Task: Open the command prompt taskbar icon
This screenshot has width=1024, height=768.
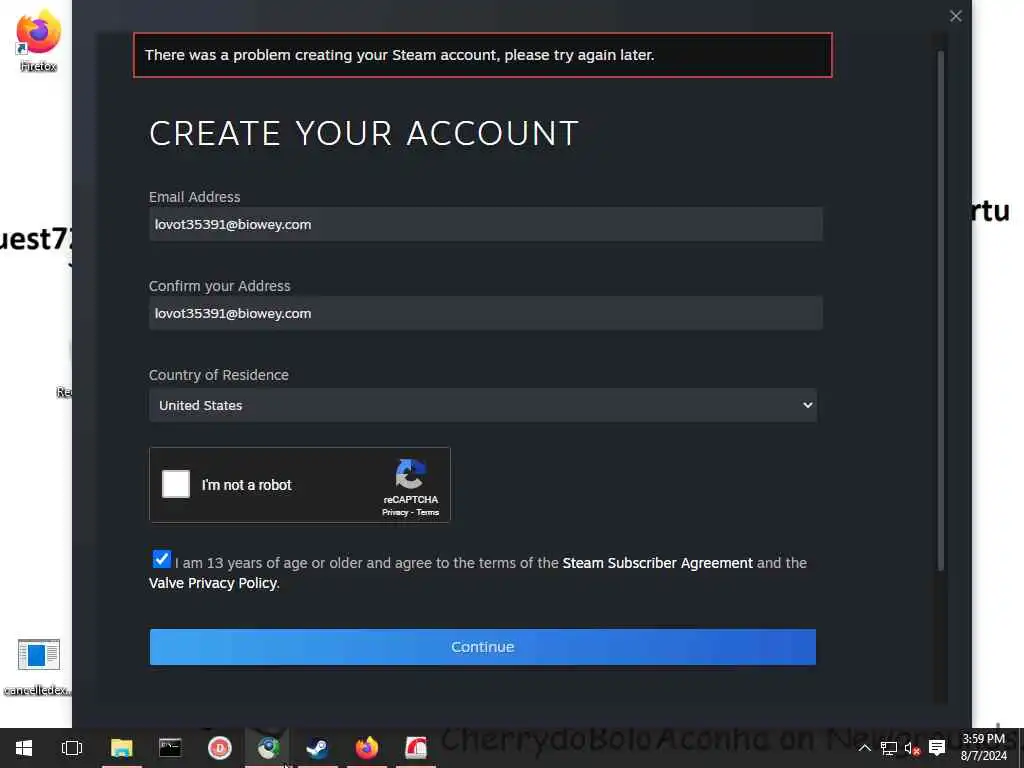Action: pos(170,748)
